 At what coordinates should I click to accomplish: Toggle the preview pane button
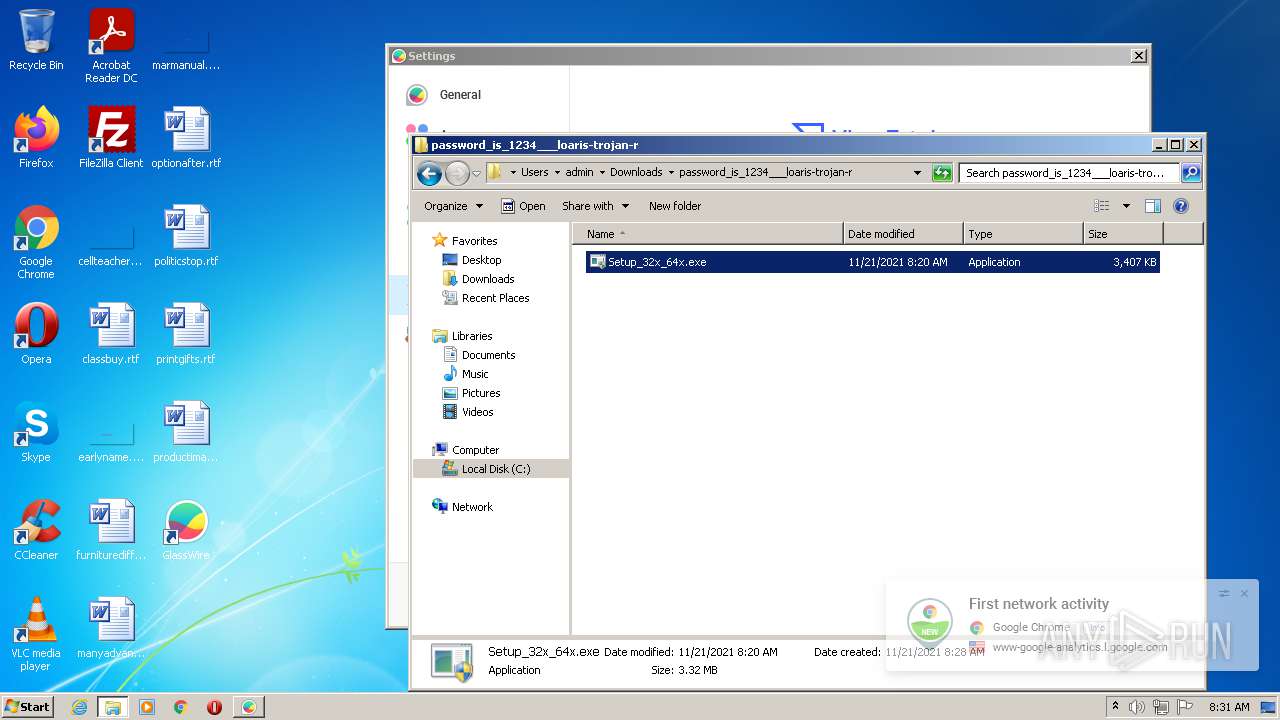tap(1152, 206)
